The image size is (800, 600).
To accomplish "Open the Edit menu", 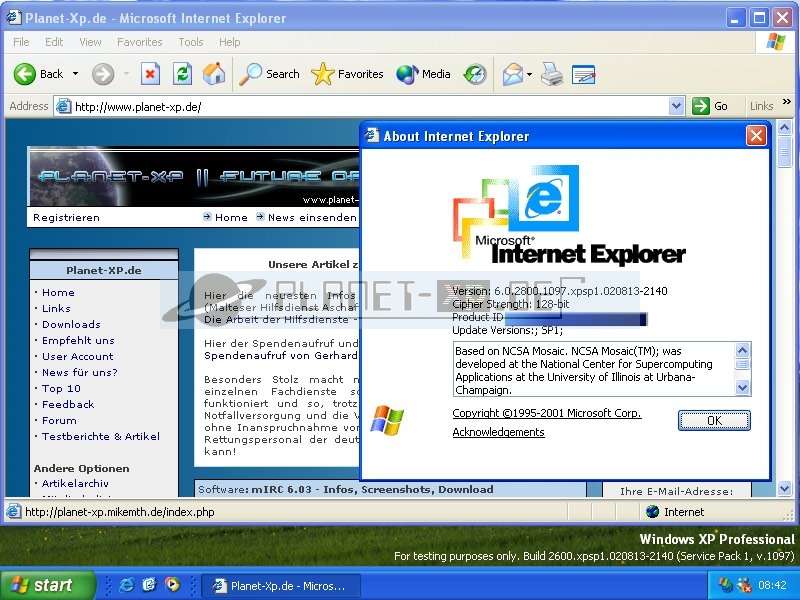I will pyautogui.click(x=54, y=42).
